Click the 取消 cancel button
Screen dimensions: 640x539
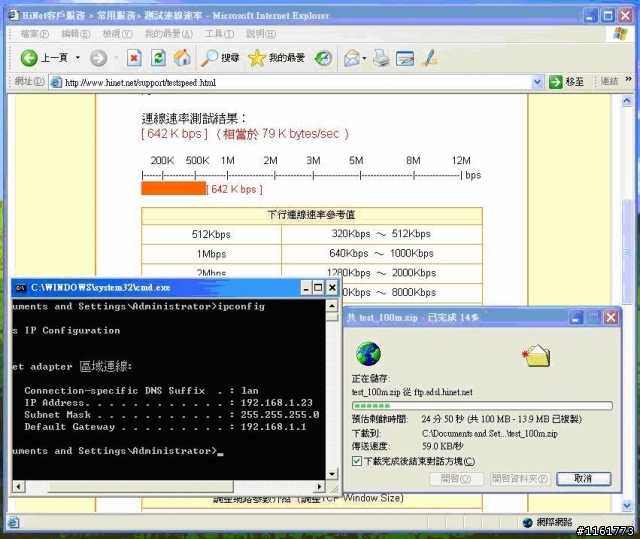584,478
